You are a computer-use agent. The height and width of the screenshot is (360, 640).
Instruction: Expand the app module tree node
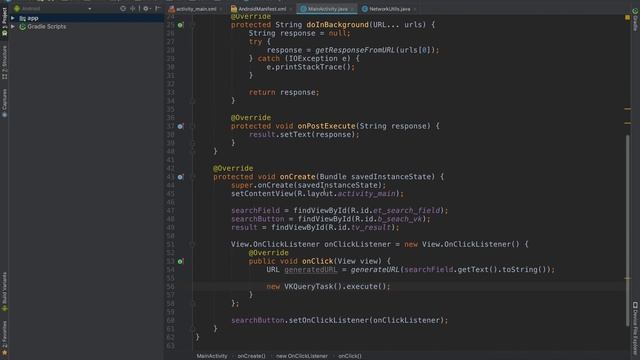pyautogui.click(x=13, y=18)
